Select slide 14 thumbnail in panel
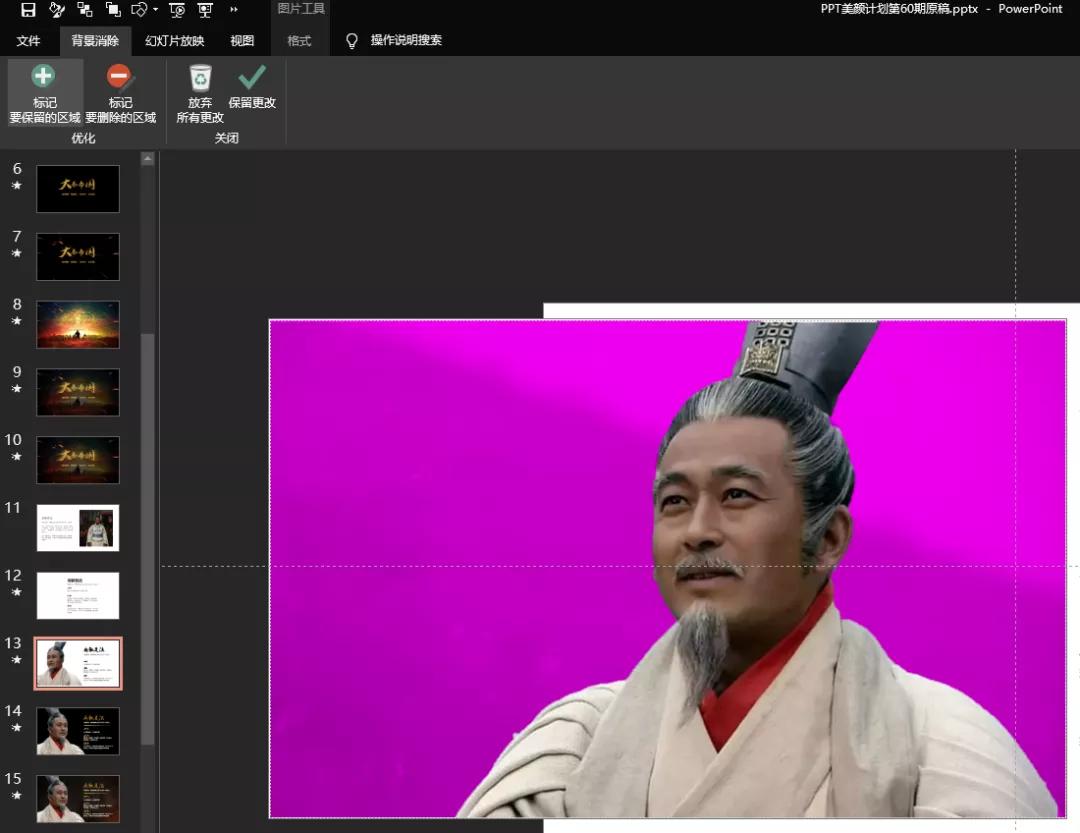 click(x=78, y=730)
